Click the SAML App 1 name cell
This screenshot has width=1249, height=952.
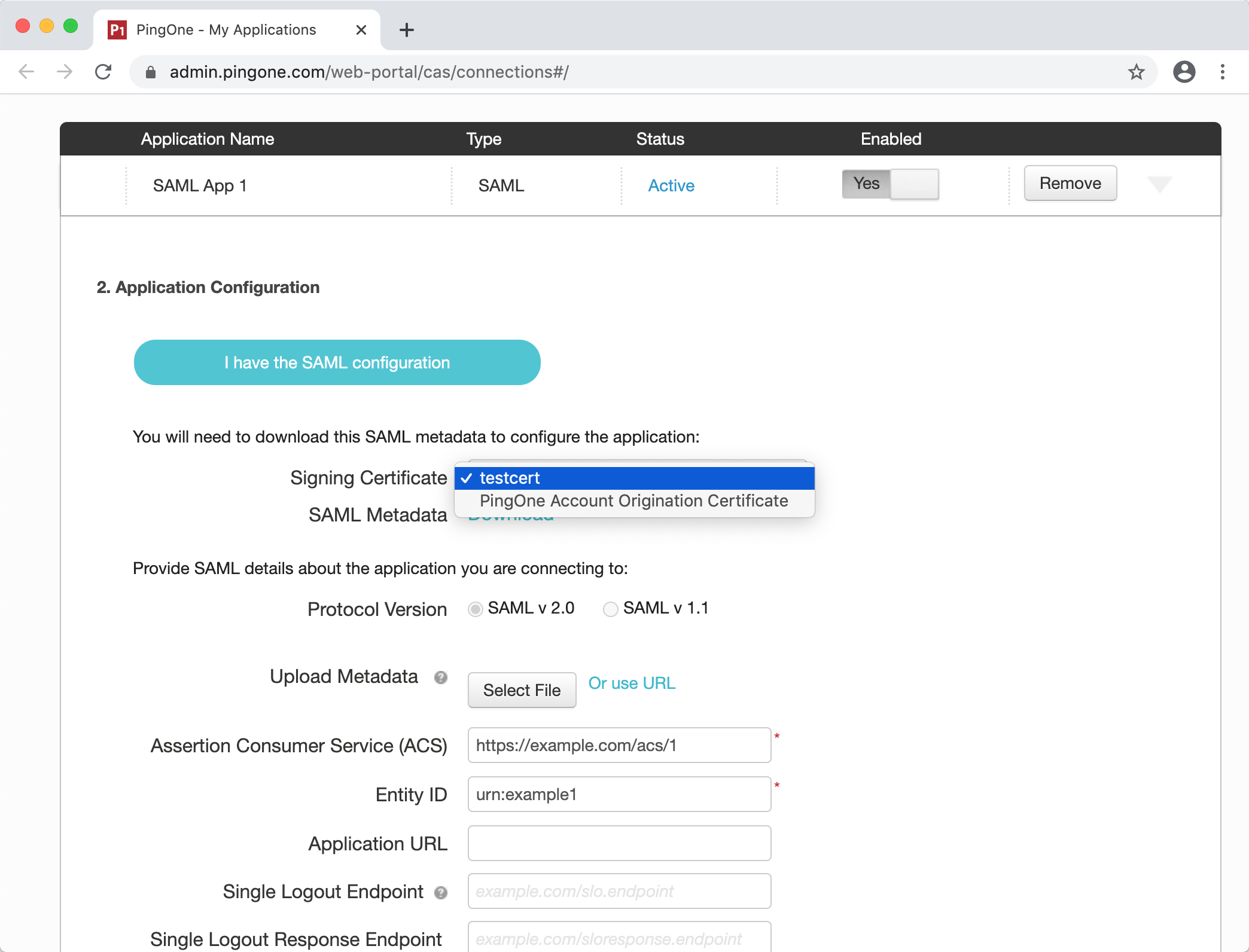(200, 186)
